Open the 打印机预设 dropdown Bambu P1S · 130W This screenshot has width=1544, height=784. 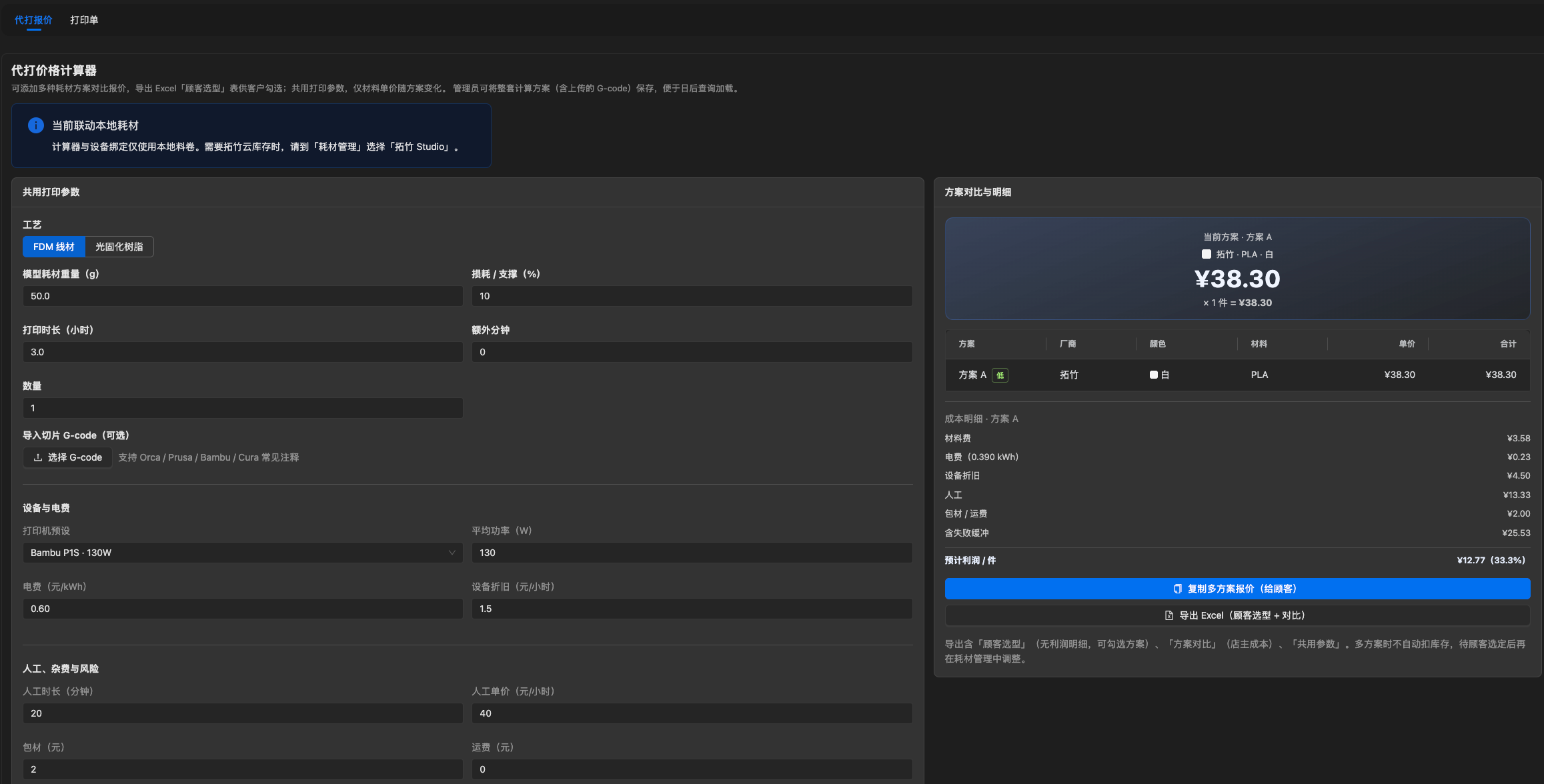[x=243, y=553]
